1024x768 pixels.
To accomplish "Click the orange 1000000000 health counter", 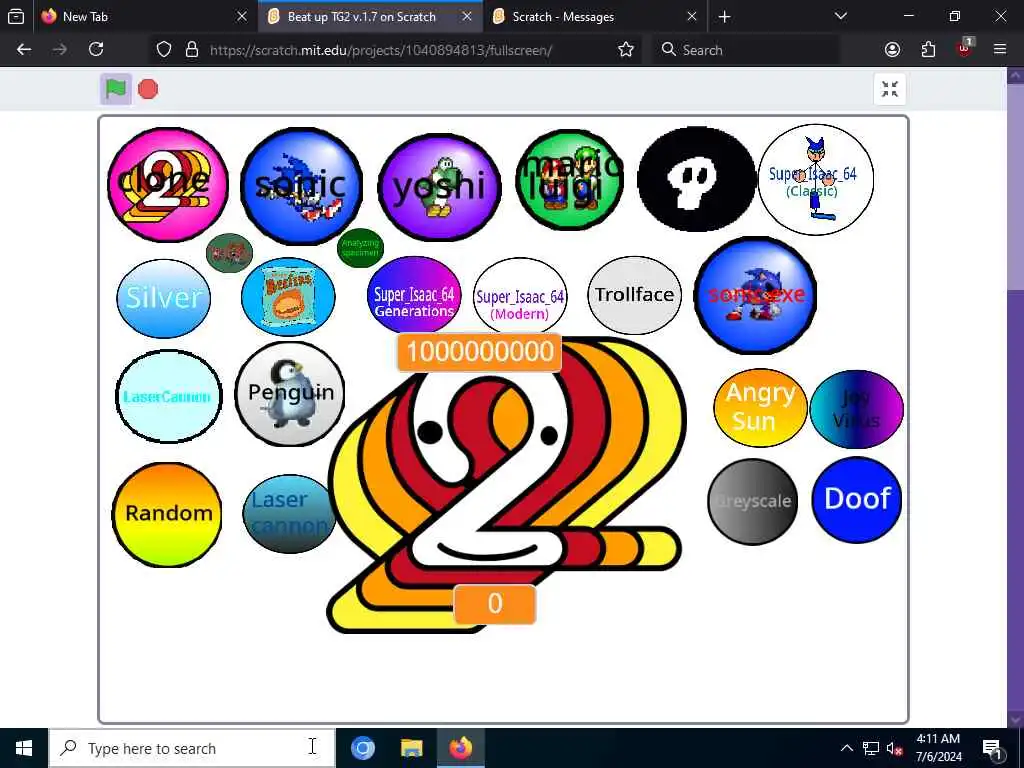I will point(479,352).
